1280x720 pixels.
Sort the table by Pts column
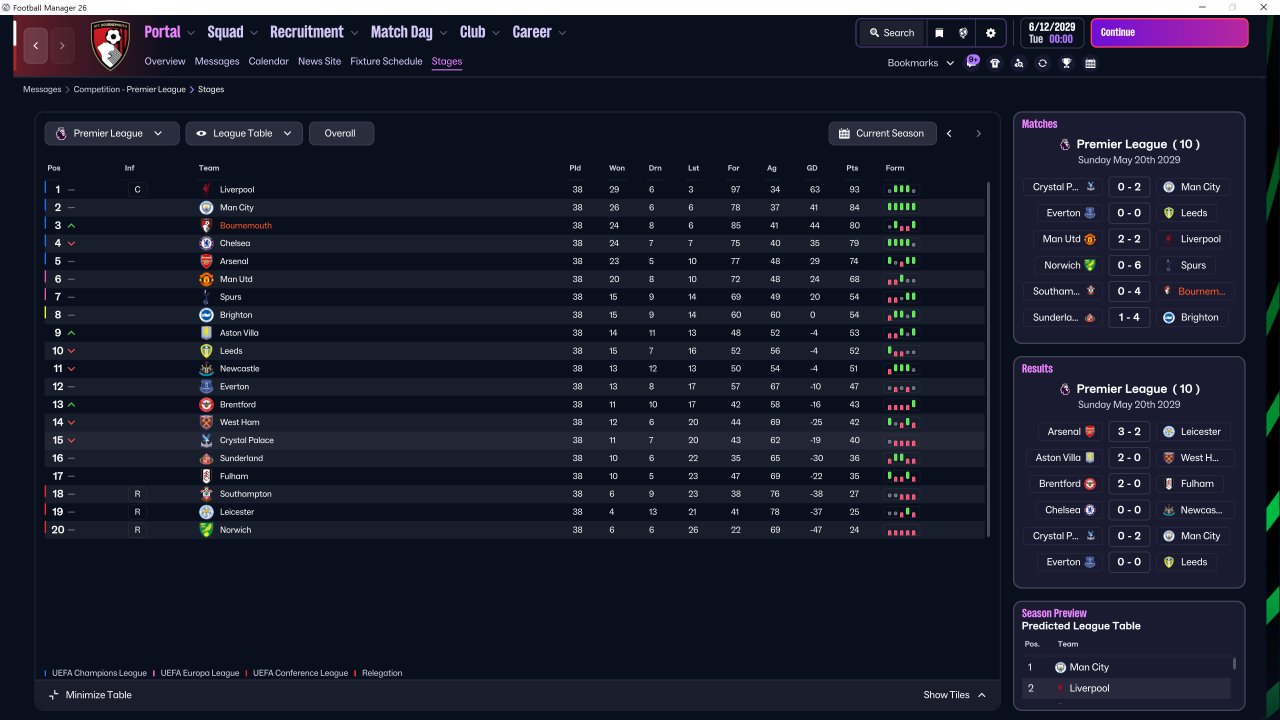point(852,168)
